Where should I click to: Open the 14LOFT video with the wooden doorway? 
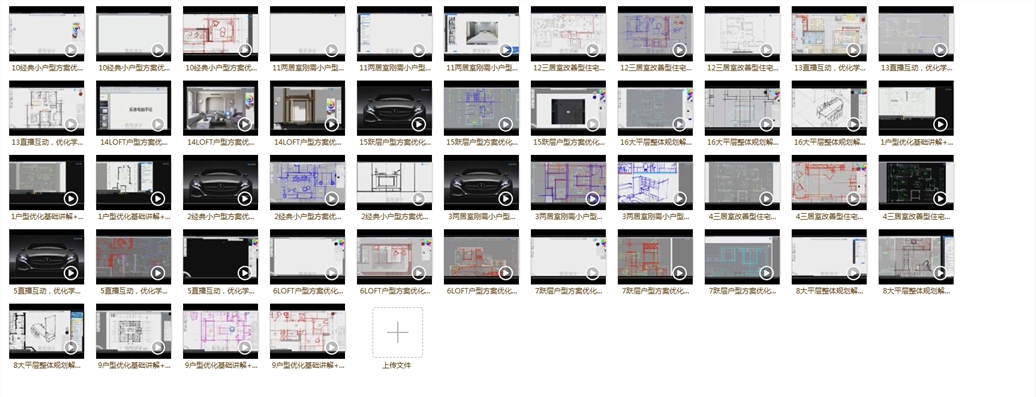point(307,108)
